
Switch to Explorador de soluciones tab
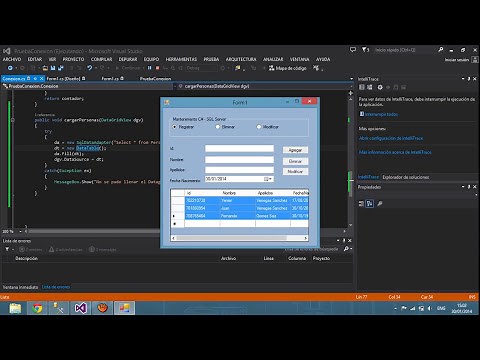click(x=406, y=177)
